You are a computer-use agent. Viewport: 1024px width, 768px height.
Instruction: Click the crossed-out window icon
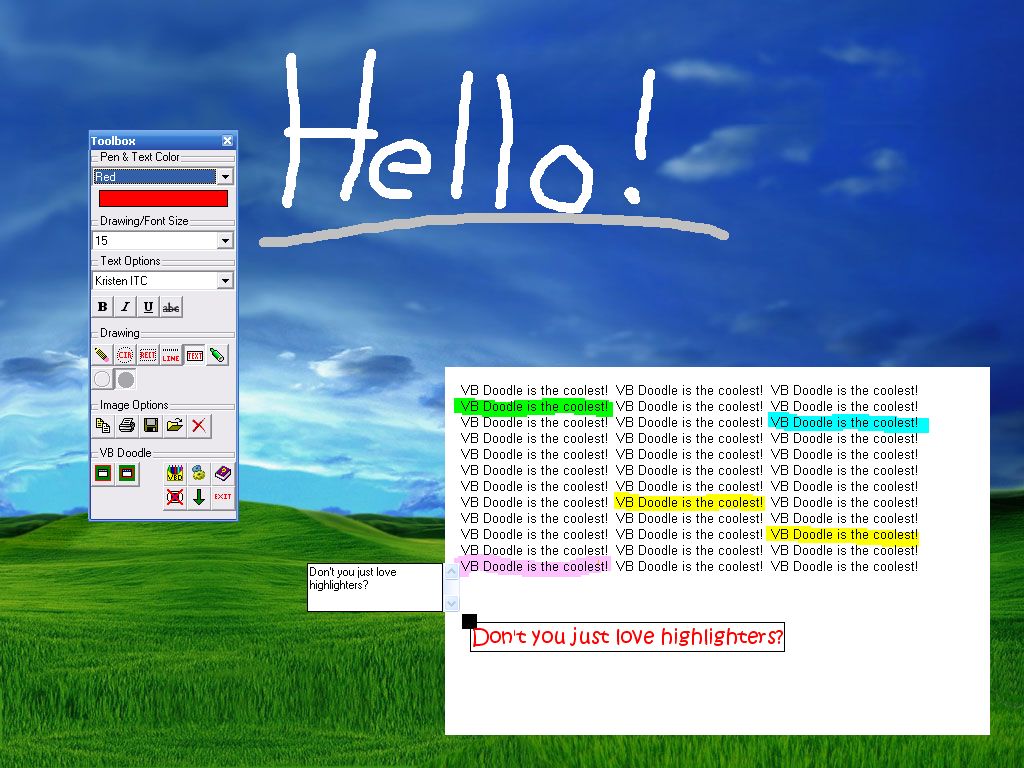[174, 497]
